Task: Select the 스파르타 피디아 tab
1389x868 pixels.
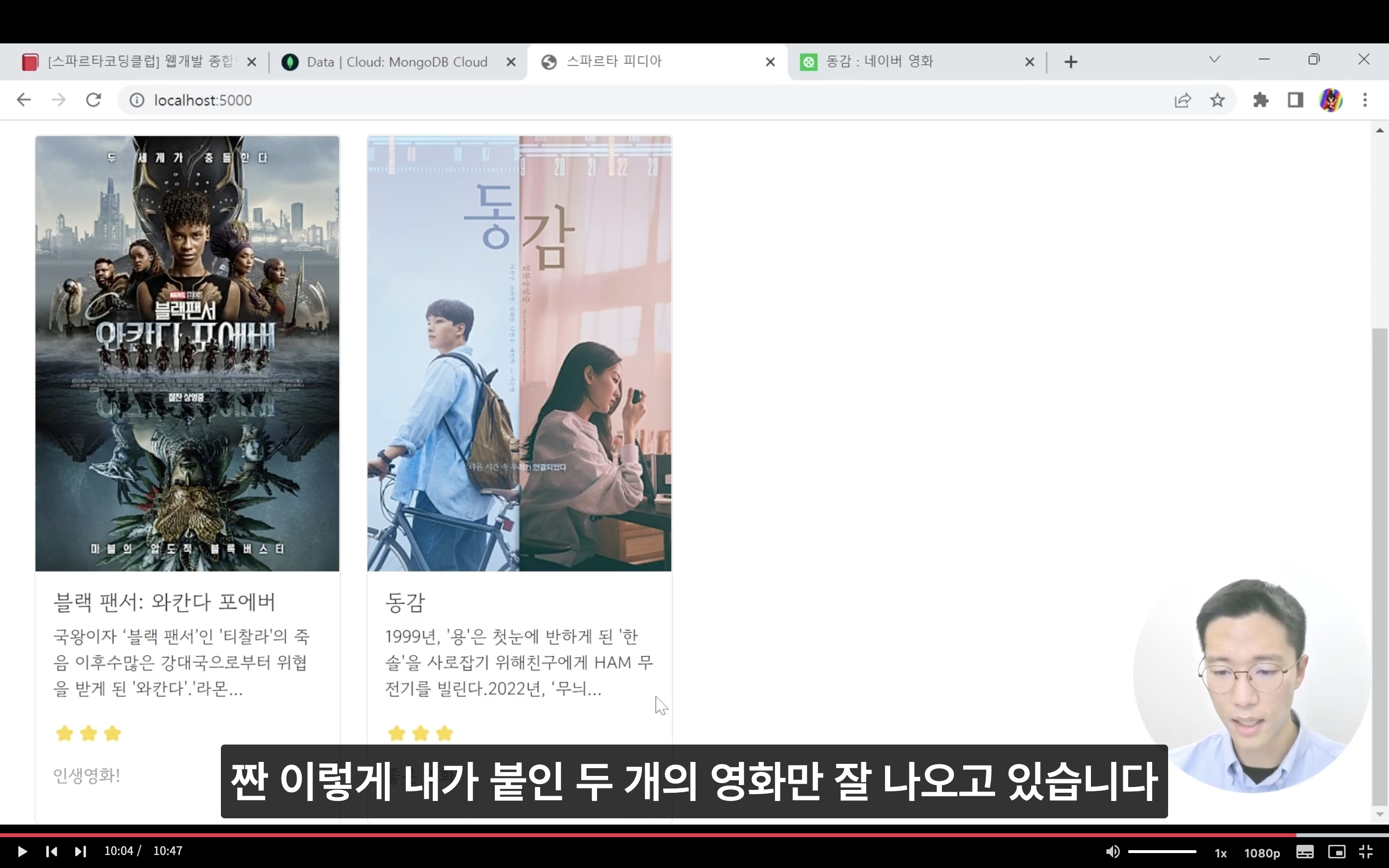Action: [657, 61]
